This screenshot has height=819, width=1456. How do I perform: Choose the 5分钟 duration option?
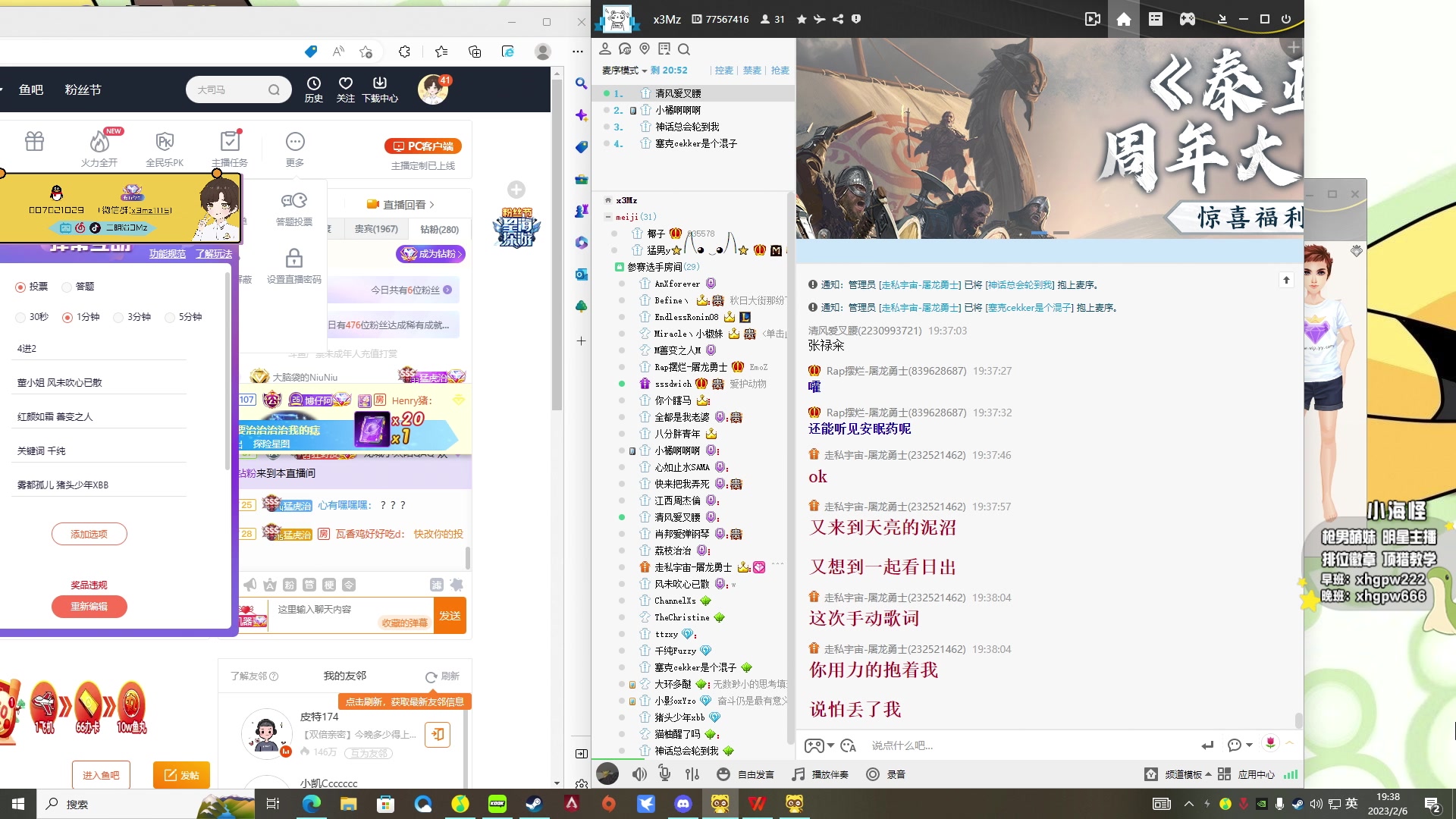[170, 317]
